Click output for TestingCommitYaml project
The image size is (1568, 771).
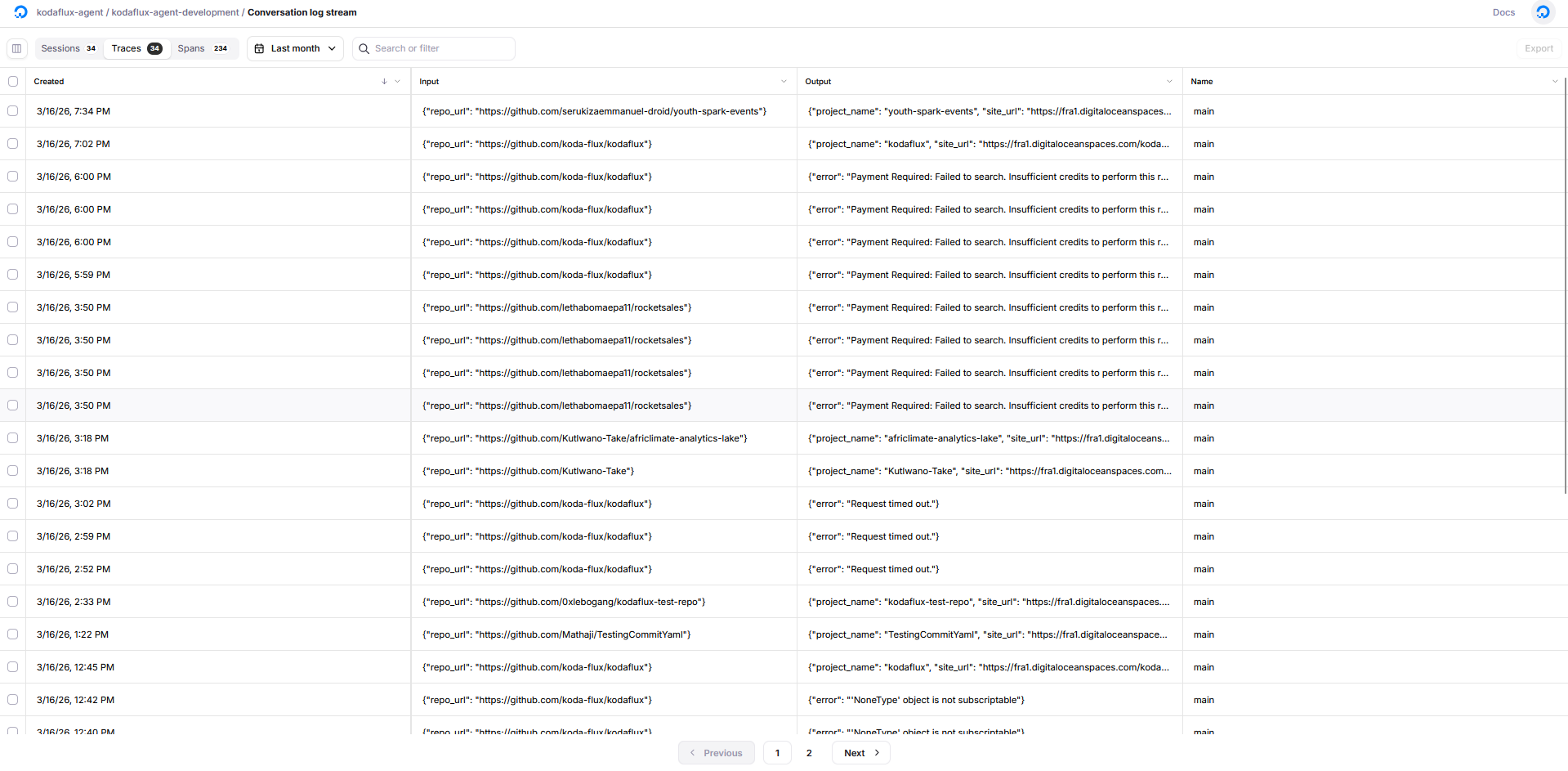pyautogui.click(x=988, y=634)
